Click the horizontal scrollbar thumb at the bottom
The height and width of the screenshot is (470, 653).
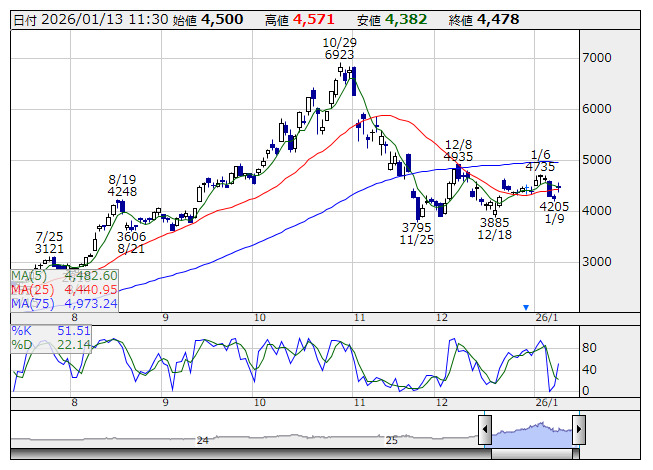[531, 455]
